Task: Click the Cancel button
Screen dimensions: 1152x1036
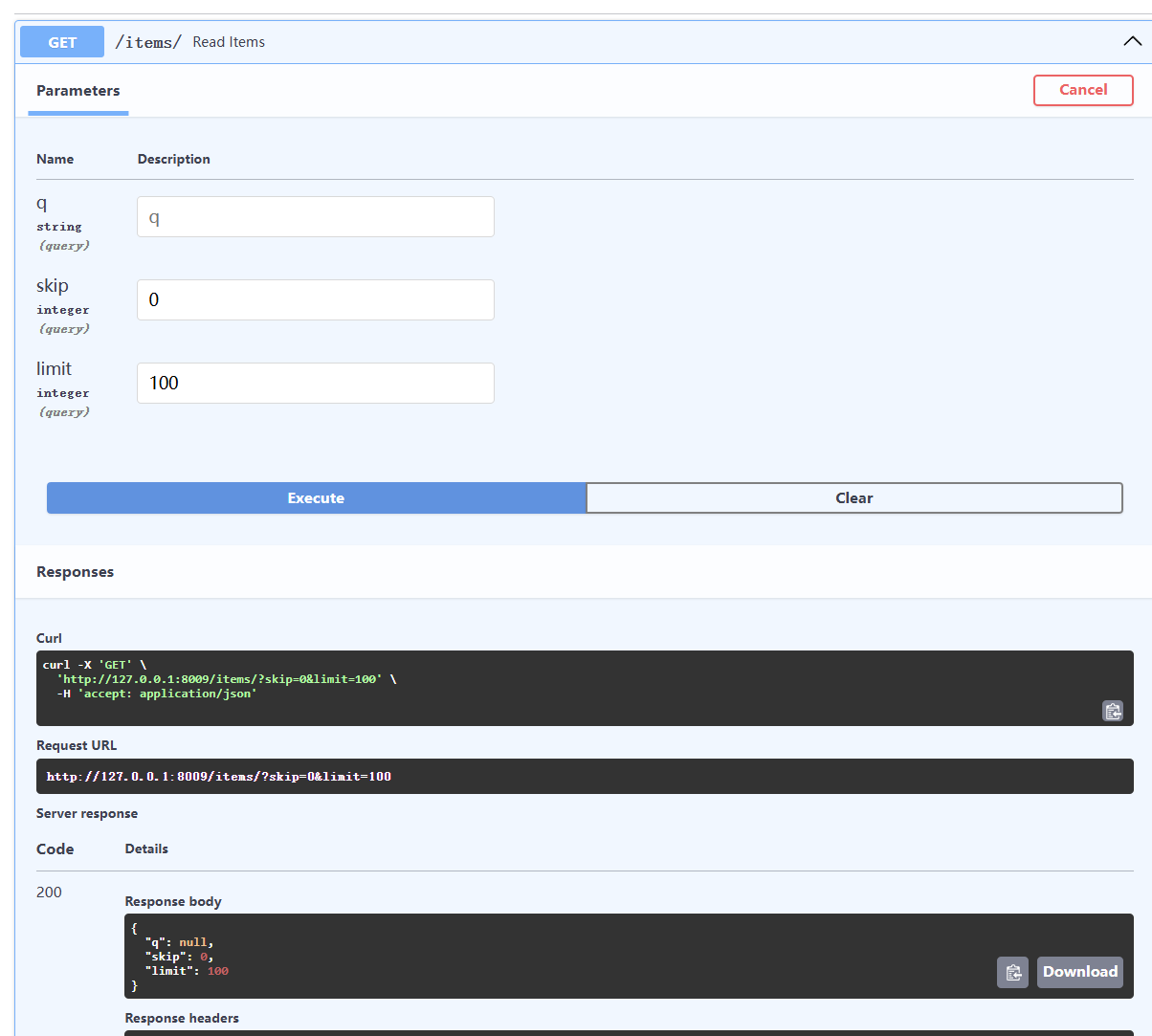Action: (x=1083, y=90)
